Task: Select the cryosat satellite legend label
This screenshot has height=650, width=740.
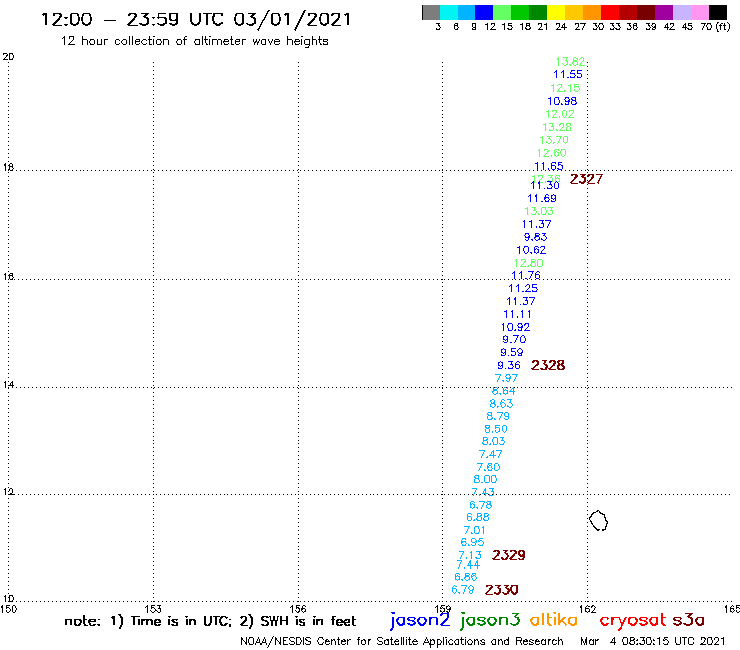Action: (632, 620)
